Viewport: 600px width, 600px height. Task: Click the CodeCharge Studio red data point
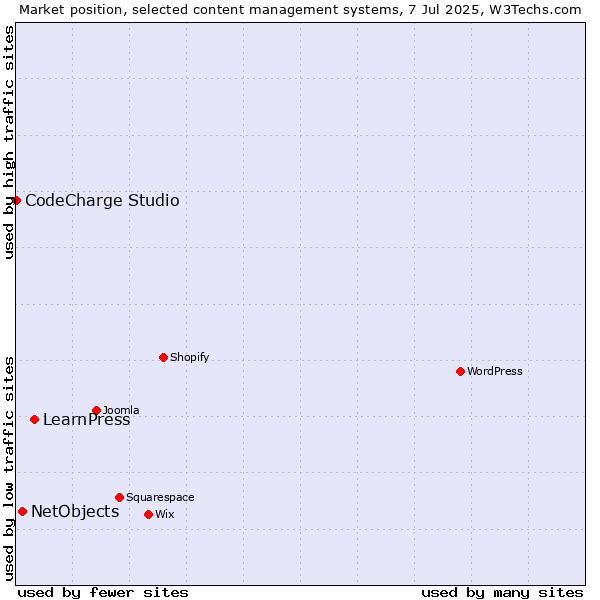pyautogui.click(x=16, y=201)
